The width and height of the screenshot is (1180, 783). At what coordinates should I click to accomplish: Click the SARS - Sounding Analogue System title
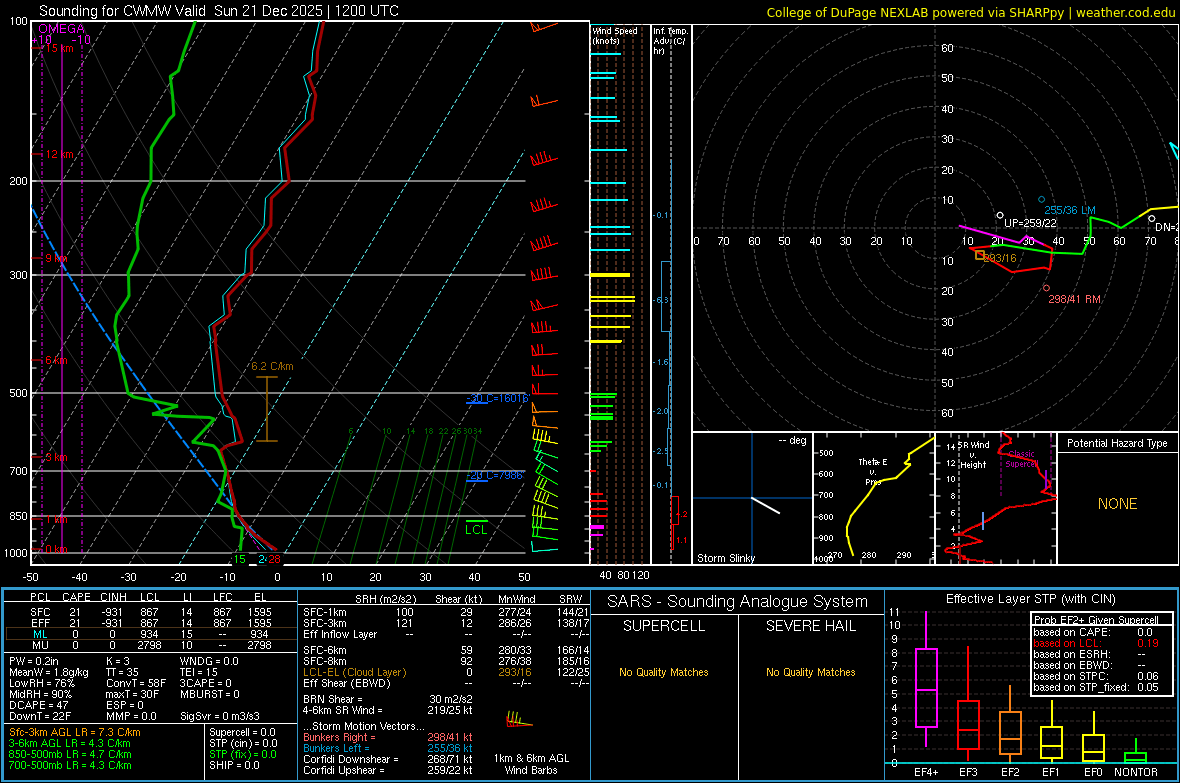coord(738,602)
